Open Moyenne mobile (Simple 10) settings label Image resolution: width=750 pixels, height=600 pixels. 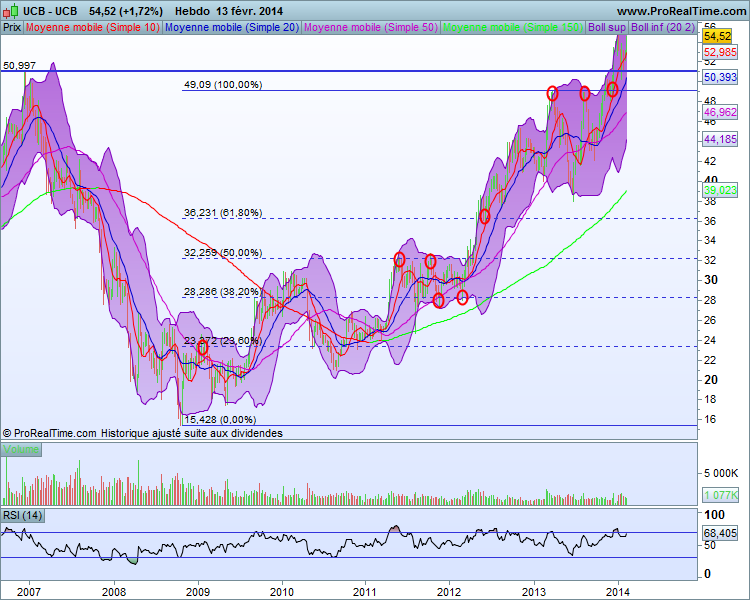93,27
